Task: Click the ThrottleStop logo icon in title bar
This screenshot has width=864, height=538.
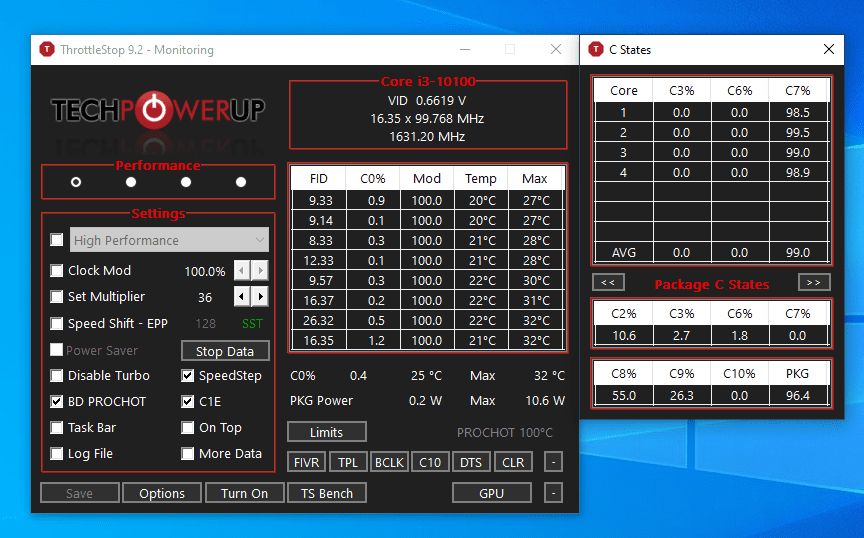Action: tap(47, 50)
